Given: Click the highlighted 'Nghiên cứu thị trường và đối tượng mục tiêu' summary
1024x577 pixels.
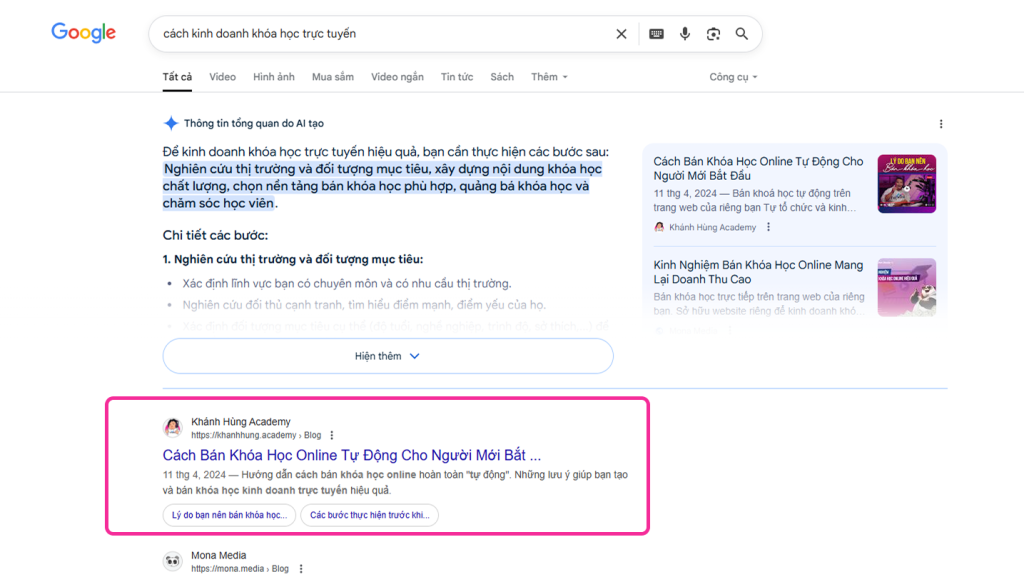Looking at the screenshot, I should (x=382, y=186).
